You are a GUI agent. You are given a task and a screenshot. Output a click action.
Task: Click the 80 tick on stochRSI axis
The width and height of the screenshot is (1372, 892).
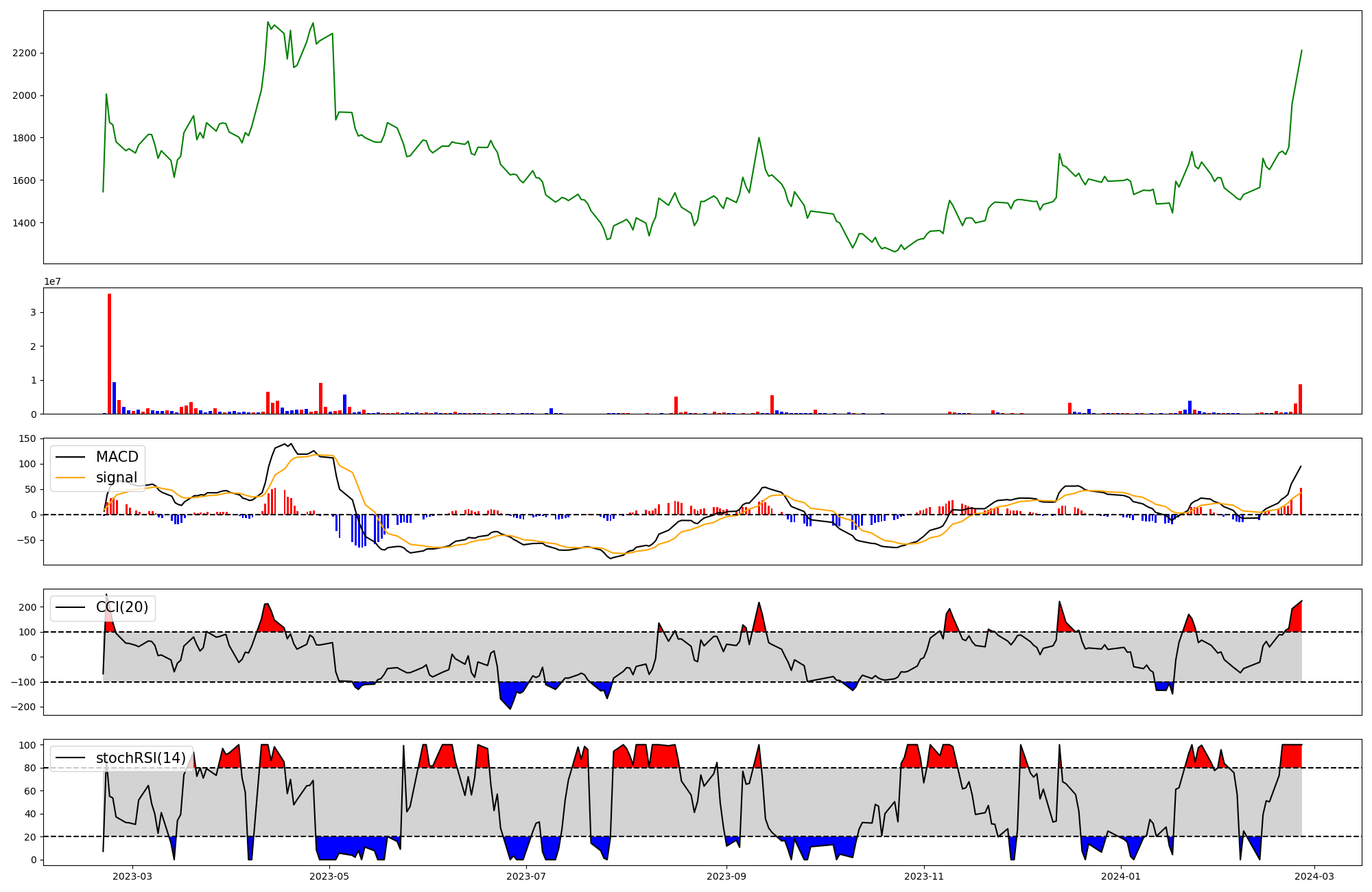30,768
